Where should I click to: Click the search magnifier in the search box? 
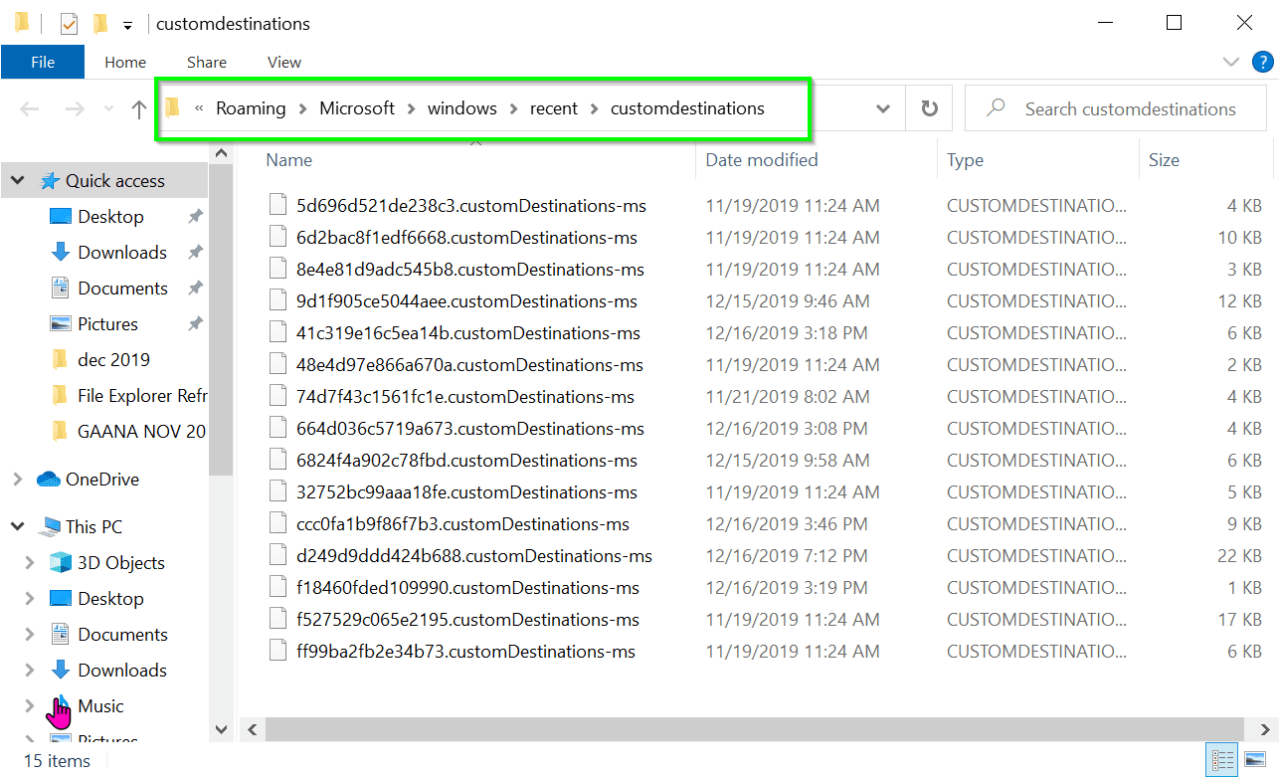coord(996,108)
